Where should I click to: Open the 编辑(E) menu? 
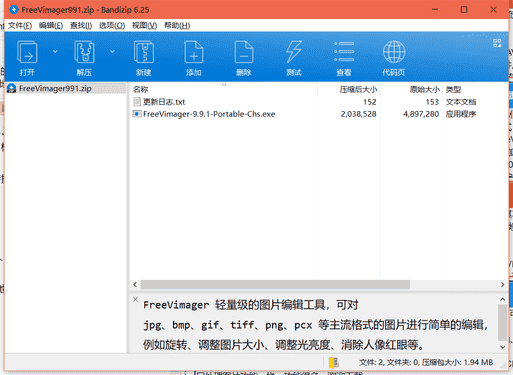pyautogui.click(x=51, y=26)
